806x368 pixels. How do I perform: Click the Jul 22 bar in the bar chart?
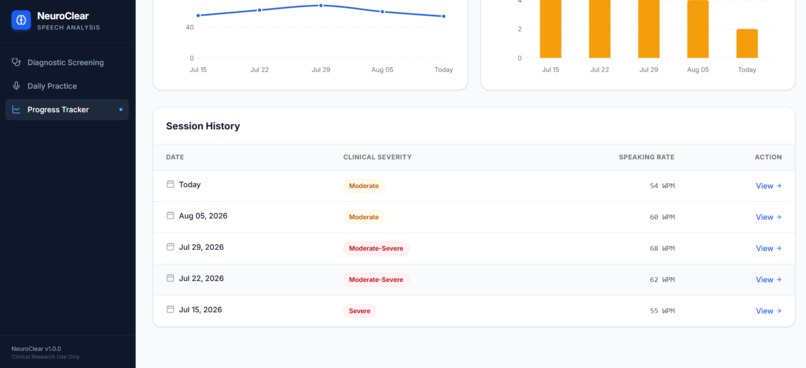600,29
